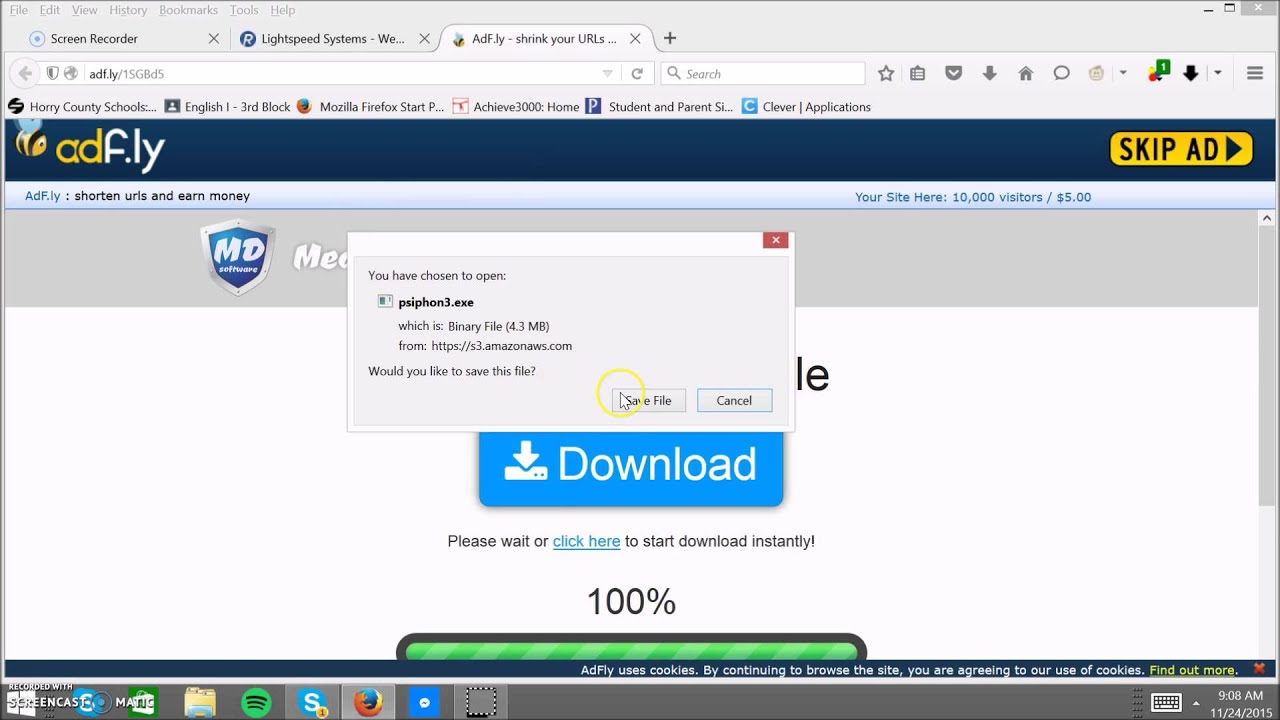Click the black download arrow extension

[1190, 73]
